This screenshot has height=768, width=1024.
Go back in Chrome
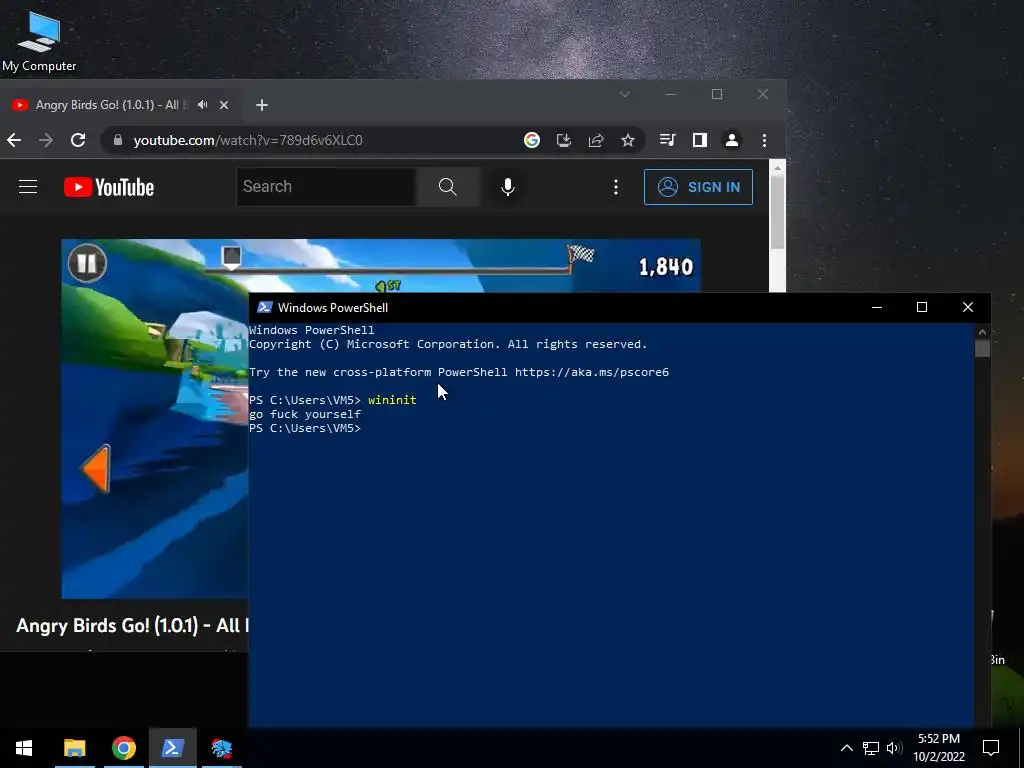(x=14, y=140)
